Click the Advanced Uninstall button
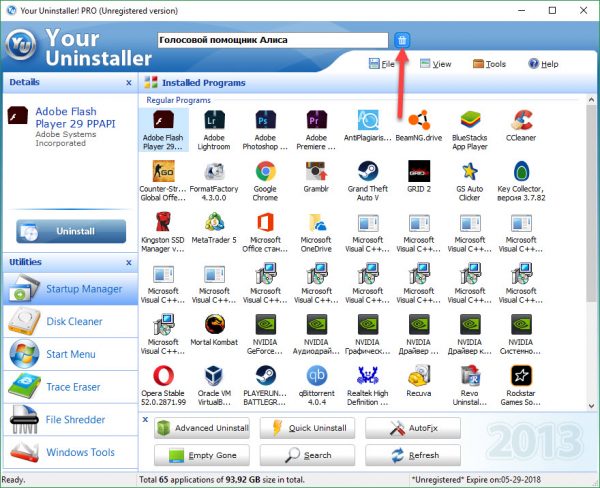Screen dimensions: 600x488 click(202, 428)
